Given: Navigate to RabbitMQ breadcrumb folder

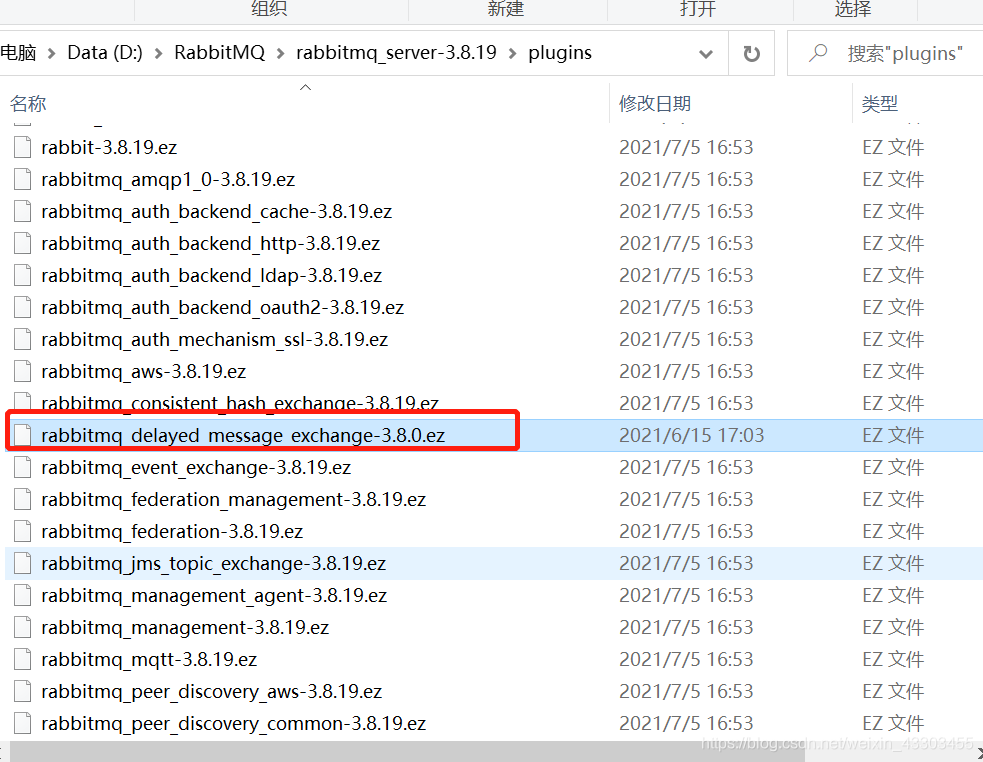Looking at the screenshot, I should [219, 53].
